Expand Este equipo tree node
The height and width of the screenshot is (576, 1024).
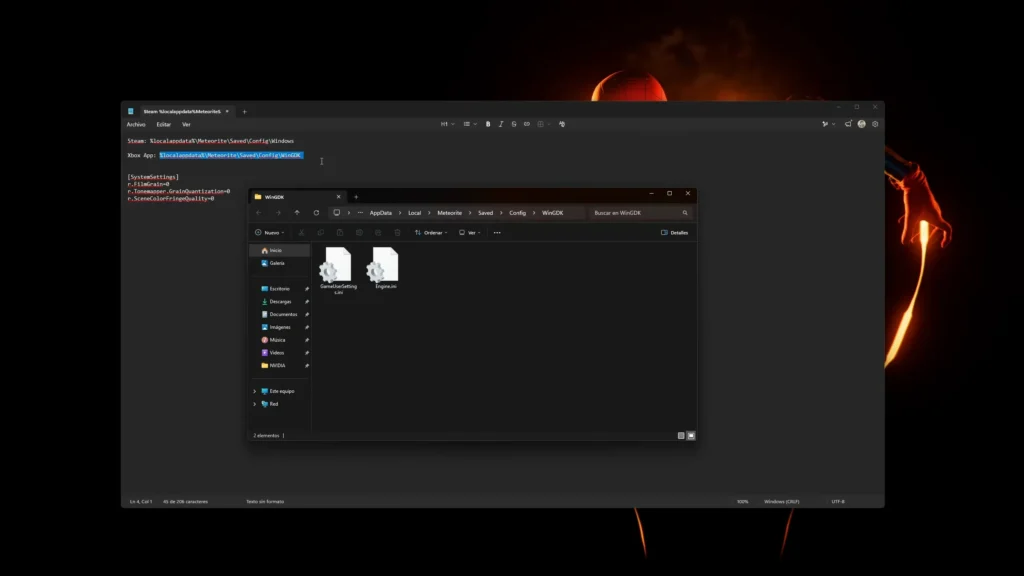[255, 391]
